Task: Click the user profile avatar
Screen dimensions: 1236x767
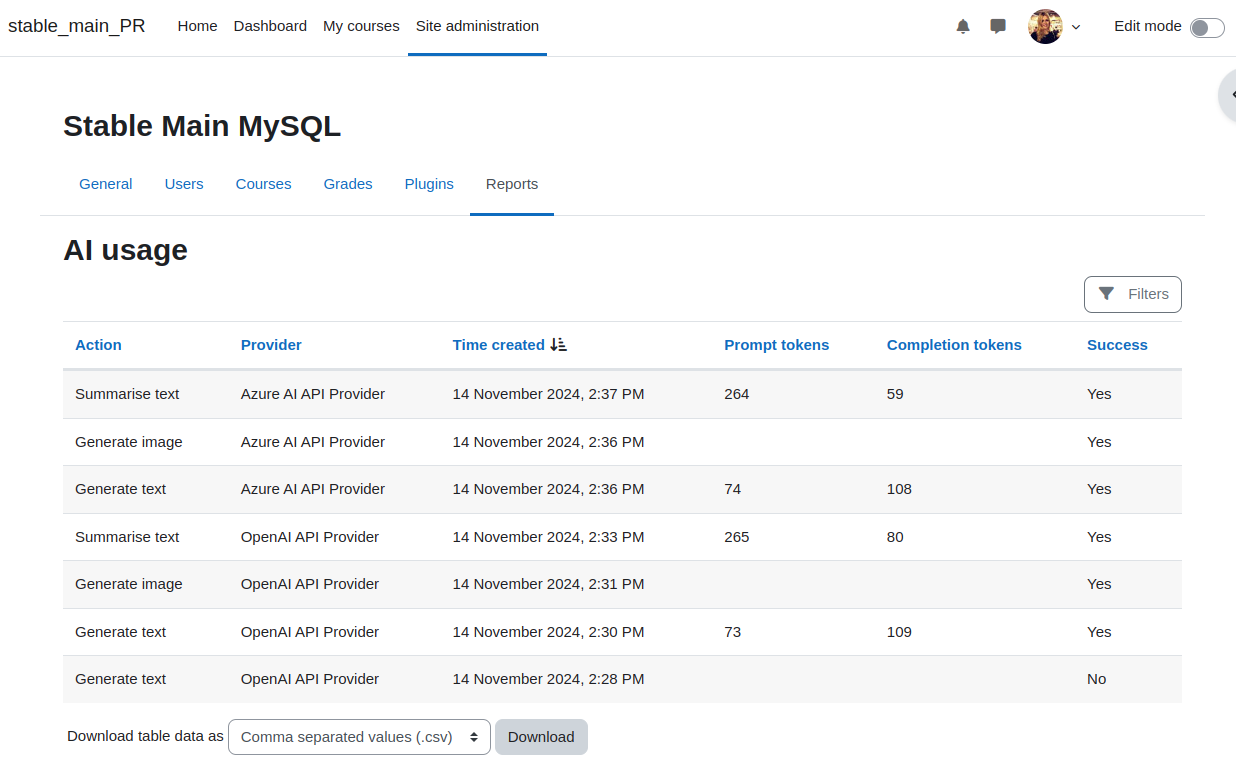Action: (1045, 27)
